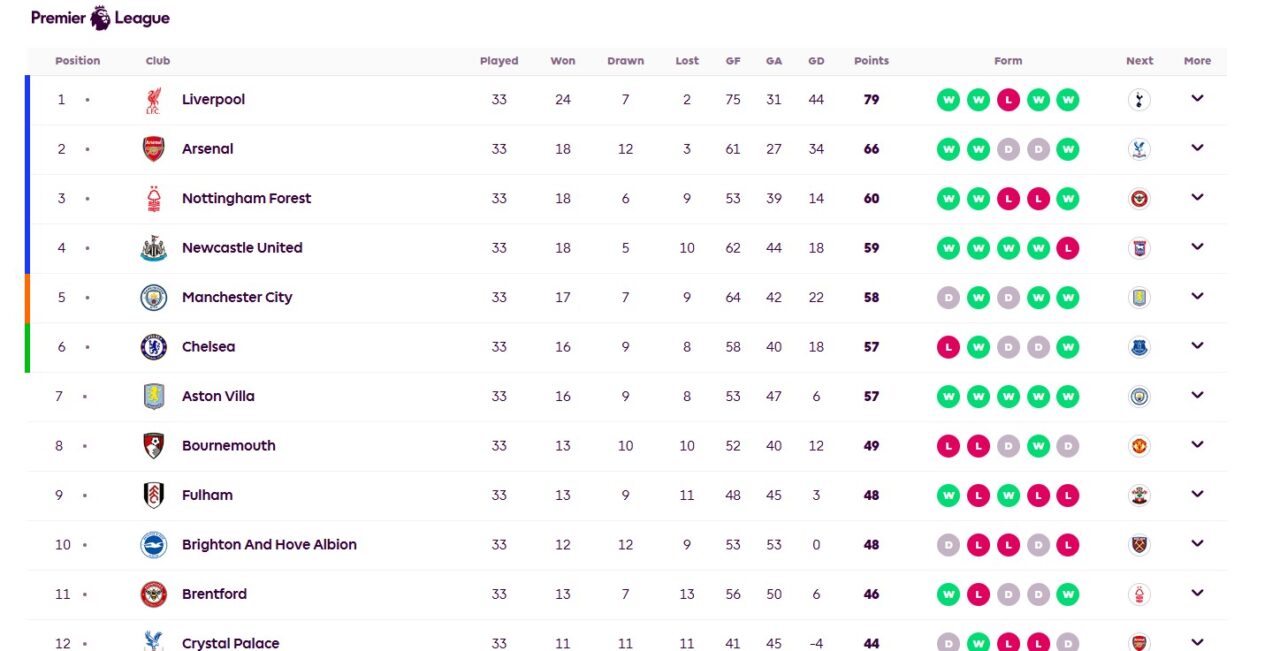Click Tottenham crest in Liverpool's Next column

[x=1139, y=100]
